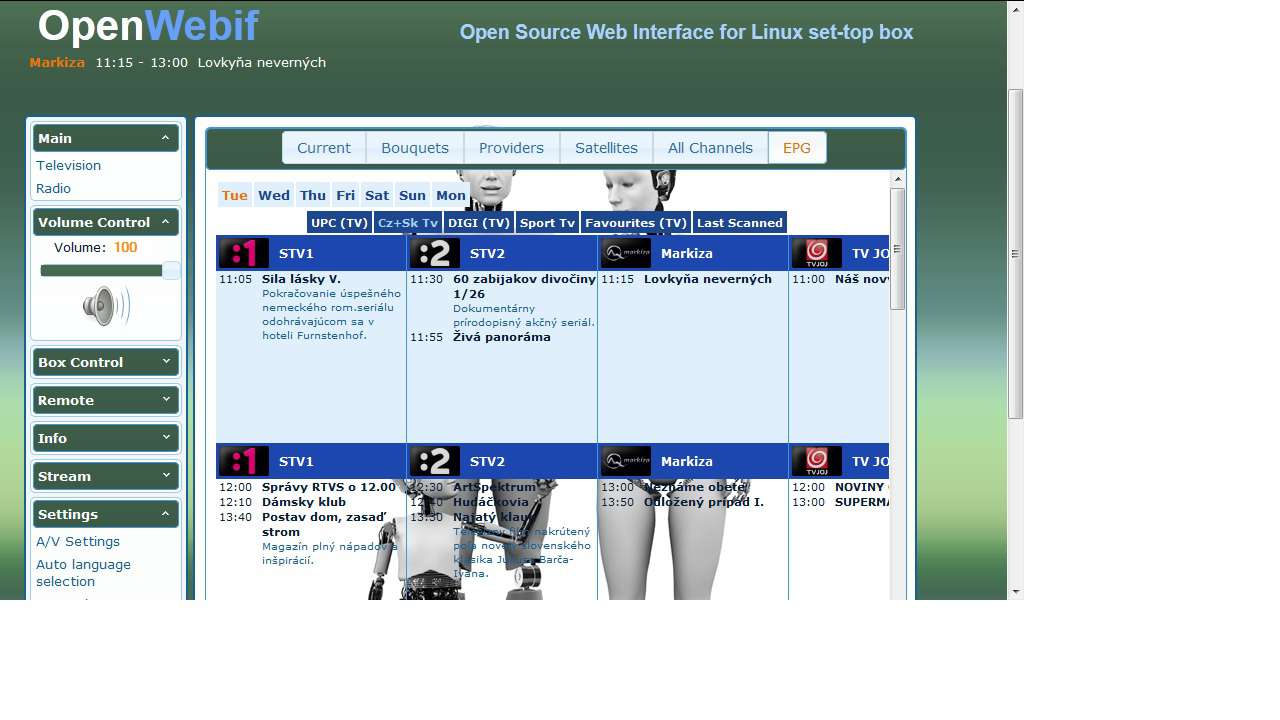
Task: Show EPG for Wed
Action: (x=274, y=195)
